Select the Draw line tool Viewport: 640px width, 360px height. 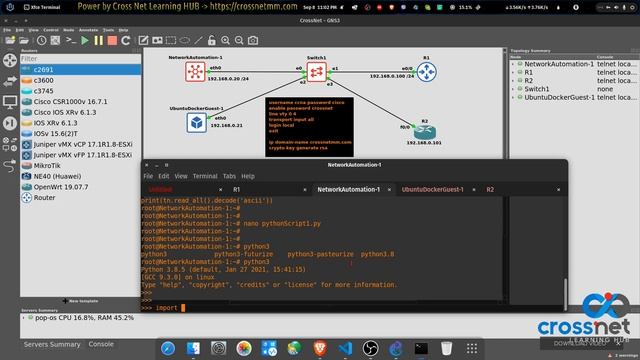[198, 40]
